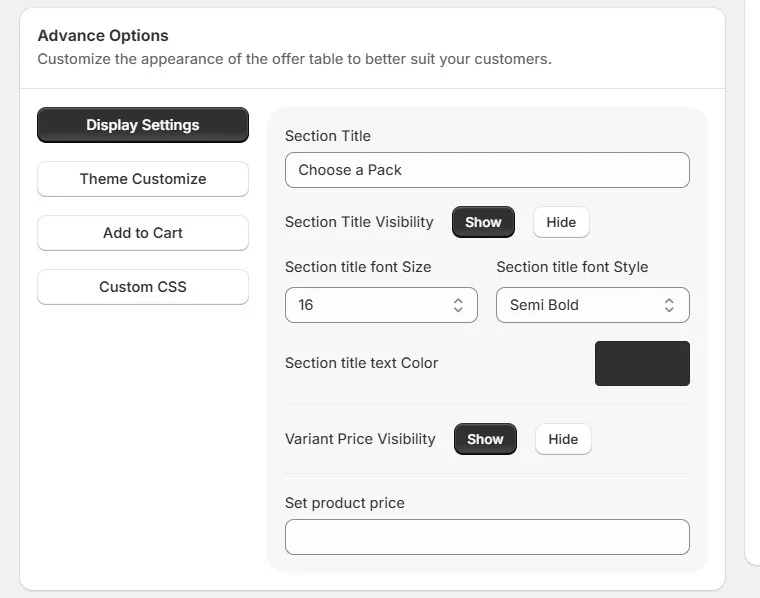The width and height of the screenshot is (760, 598).
Task: Open Section title font Style dropdown
Action: point(593,305)
